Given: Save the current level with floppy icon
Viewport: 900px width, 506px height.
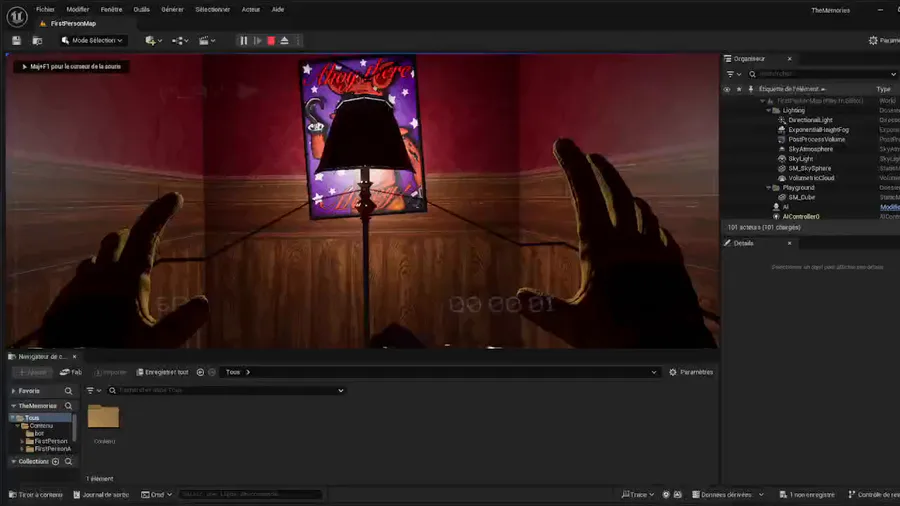Looking at the screenshot, I should (x=17, y=41).
